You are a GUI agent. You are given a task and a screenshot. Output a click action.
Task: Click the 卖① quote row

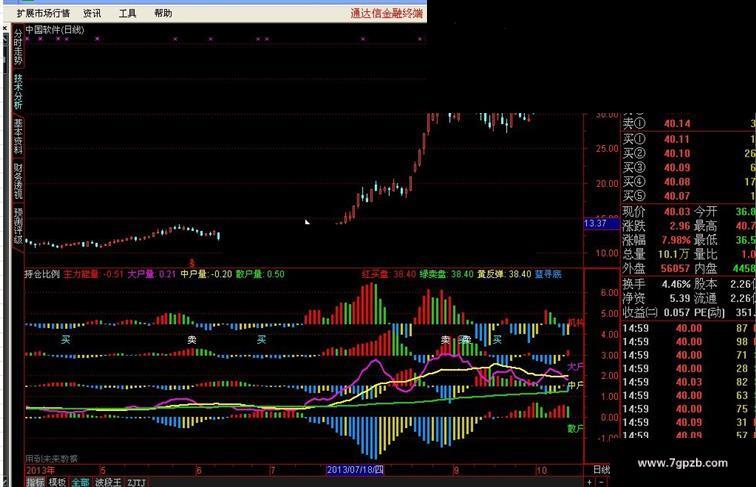688,123
